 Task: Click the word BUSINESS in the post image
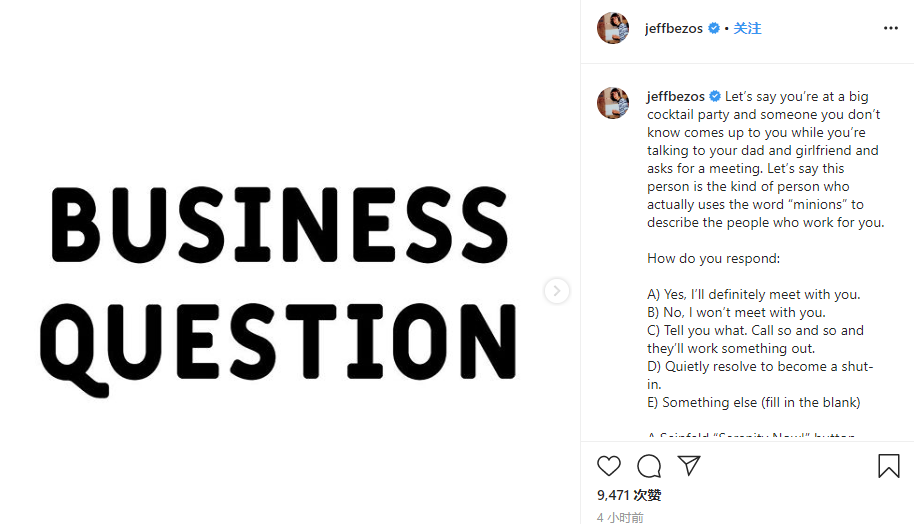279,225
